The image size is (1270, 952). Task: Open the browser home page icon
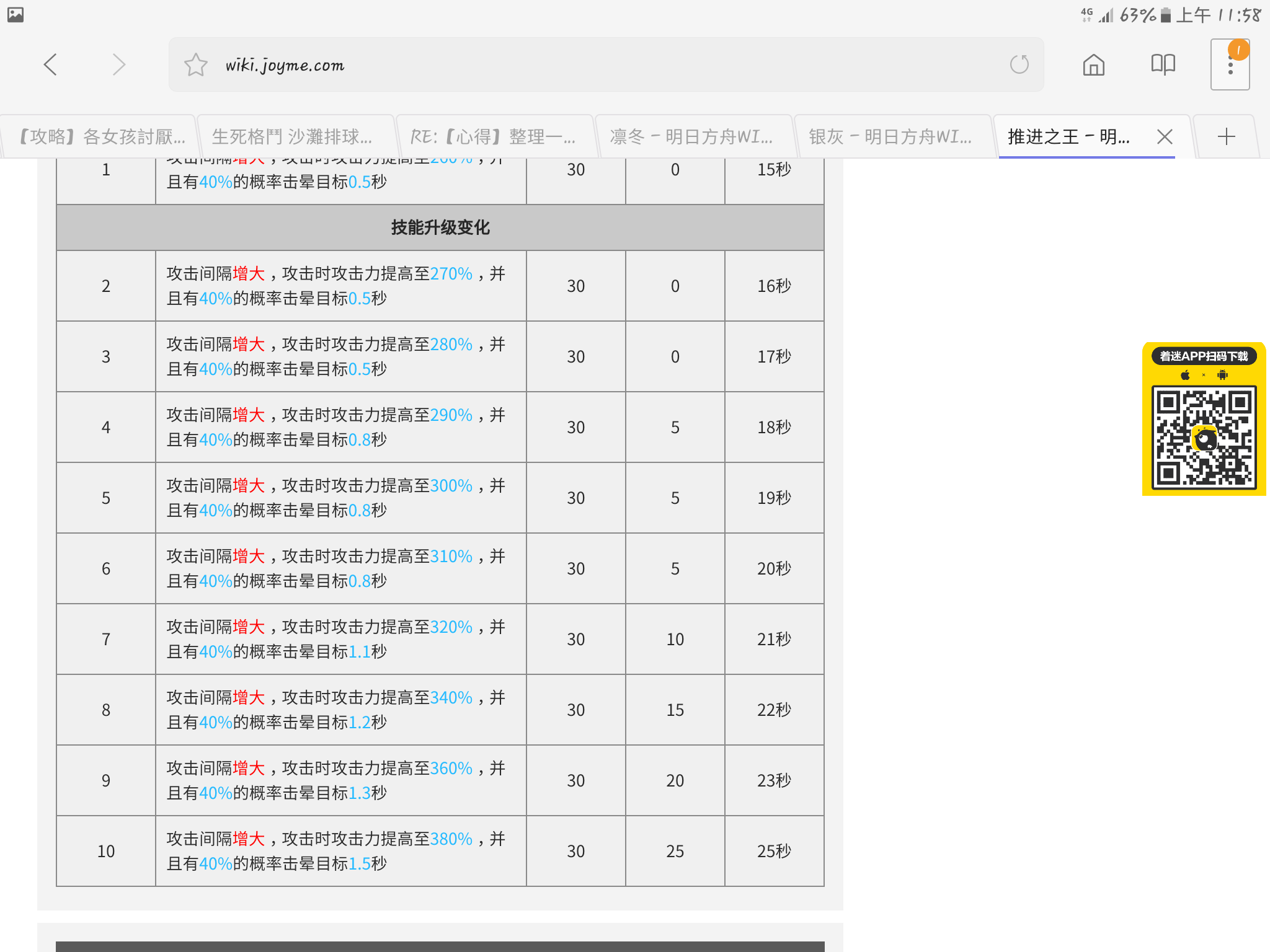[1093, 64]
